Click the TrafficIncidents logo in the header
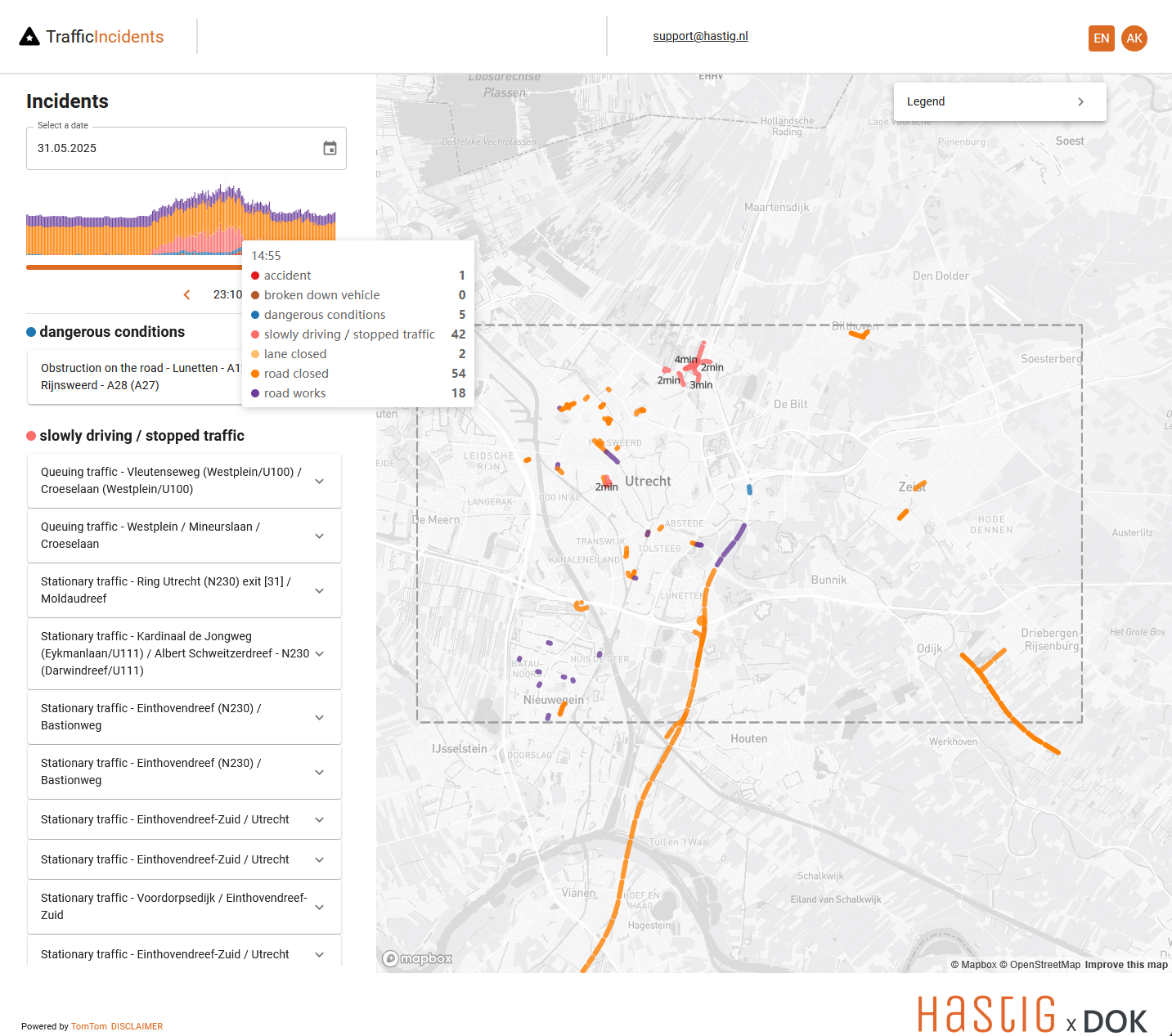Viewport: 1172px width, 1036px height. (90, 36)
